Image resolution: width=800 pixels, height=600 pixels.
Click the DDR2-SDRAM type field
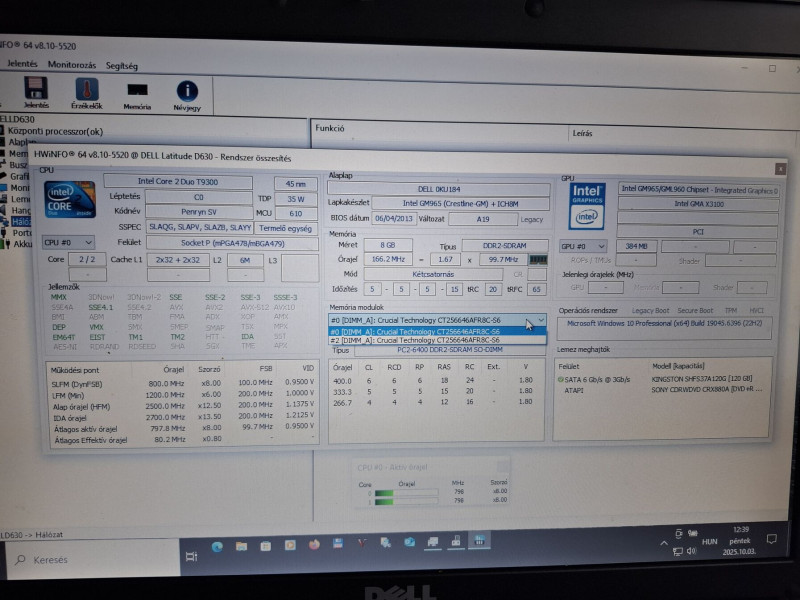coord(504,245)
